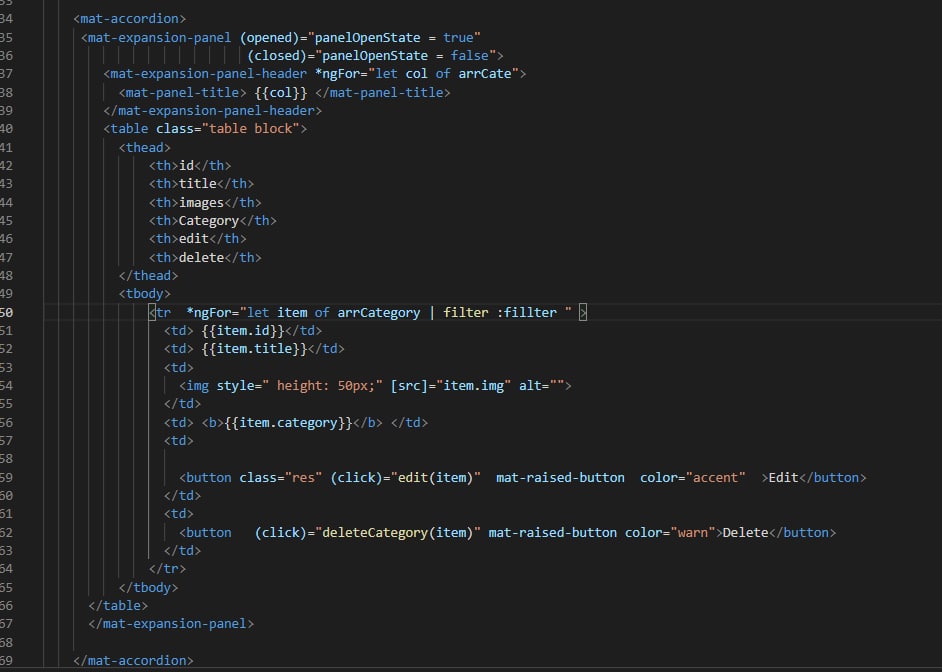
Task: Click the {{col}} interpolation in mat-panel-title
Action: [281, 92]
